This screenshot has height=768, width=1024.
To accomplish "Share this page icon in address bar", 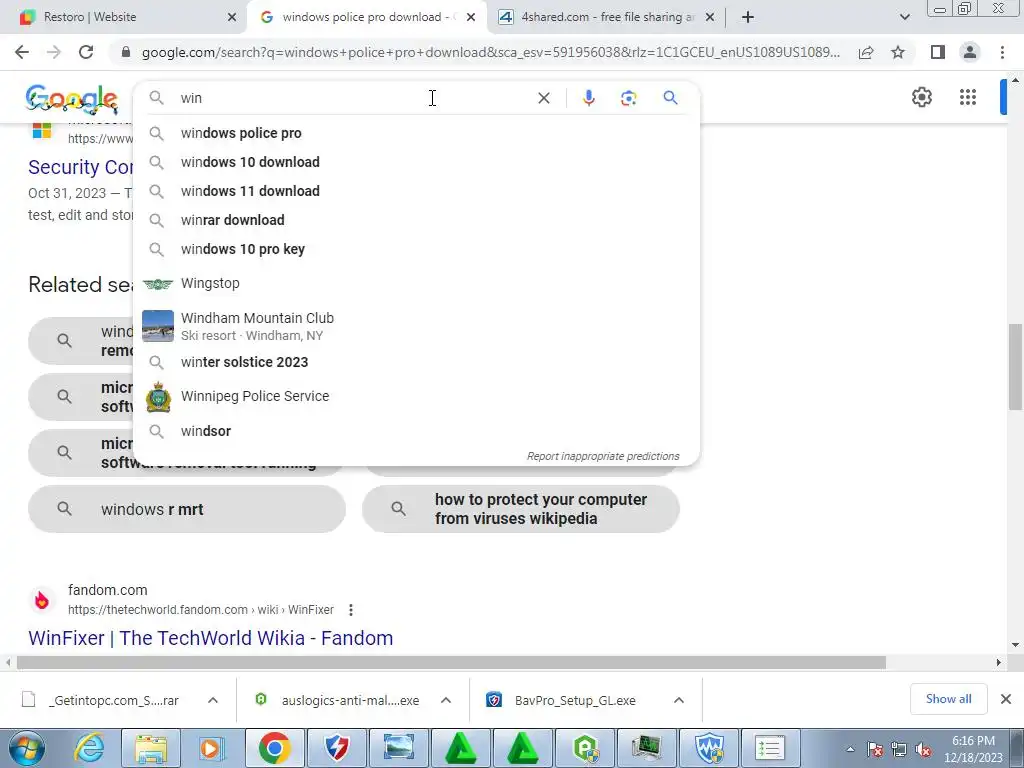I will pyautogui.click(x=866, y=52).
